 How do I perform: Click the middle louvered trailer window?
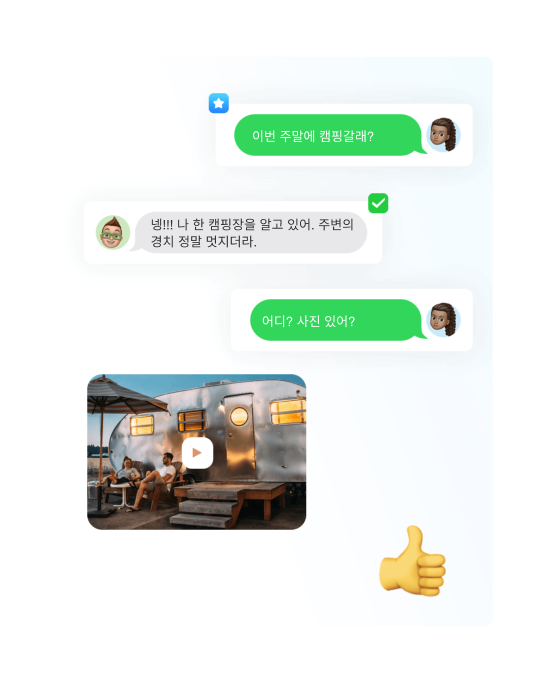click(x=191, y=421)
